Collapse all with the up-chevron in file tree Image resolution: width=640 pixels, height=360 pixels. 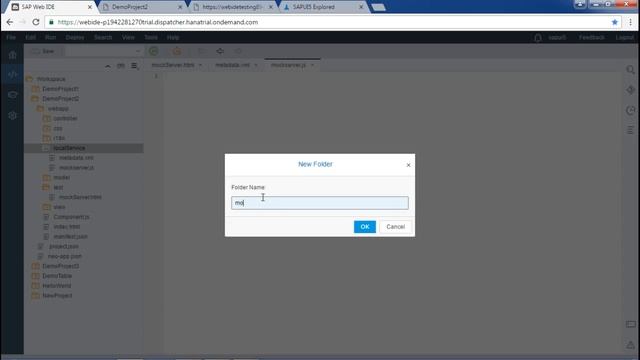point(108,66)
